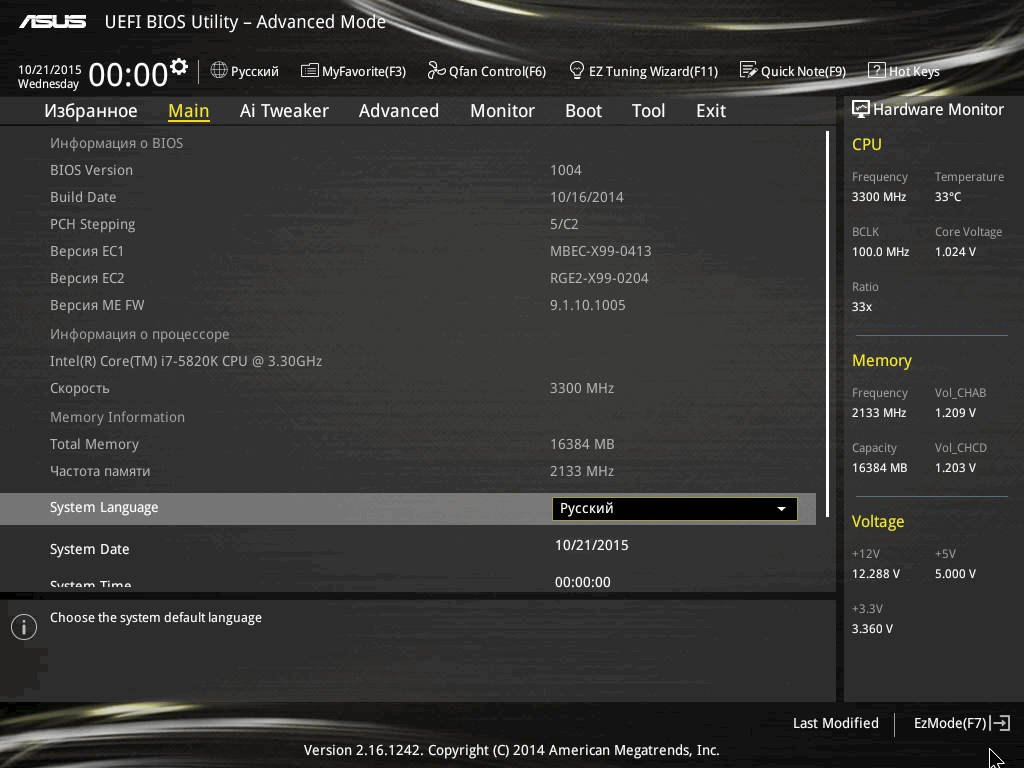1024x768 pixels.
Task: Open the Tool tab
Action: coord(648,111)
